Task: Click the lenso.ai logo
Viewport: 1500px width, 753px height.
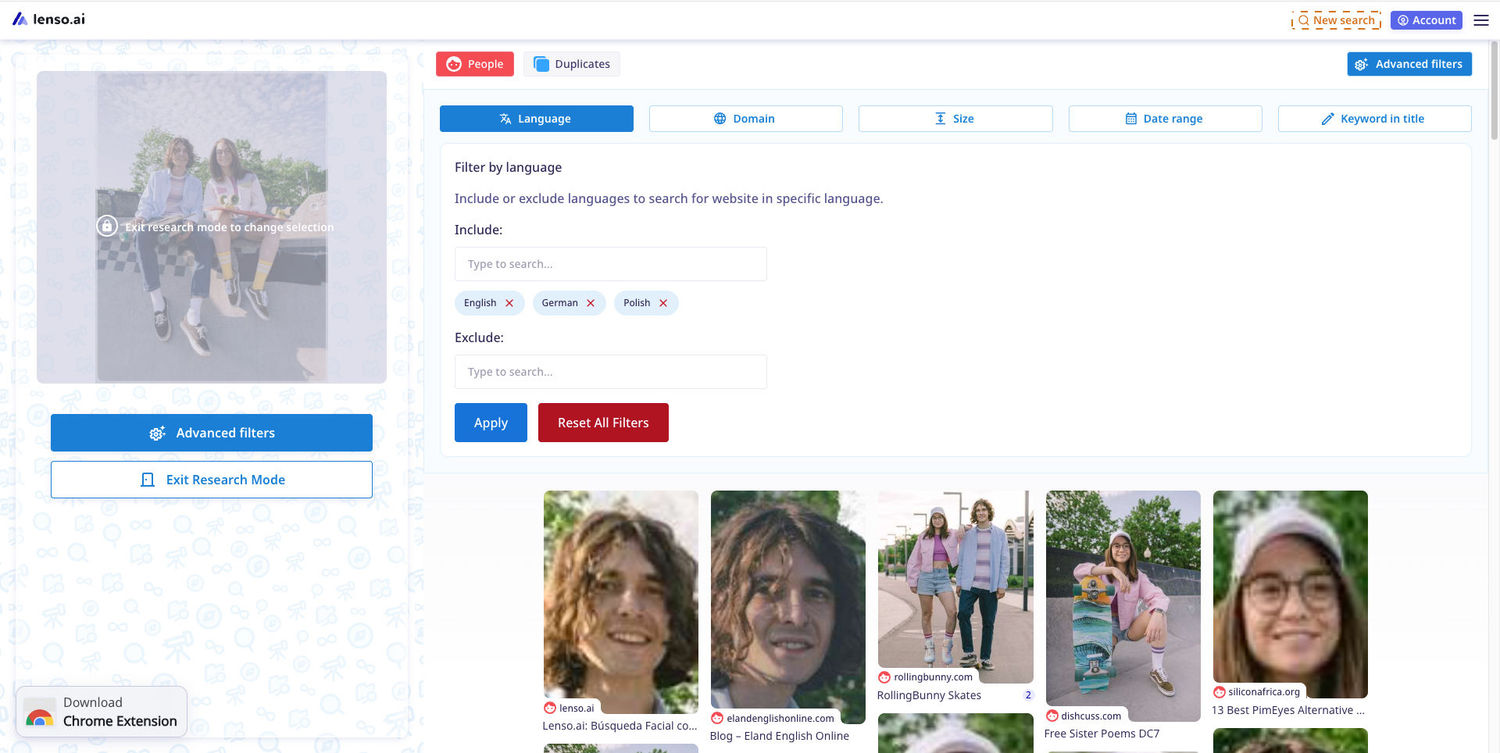Action: tap(50, 19)
